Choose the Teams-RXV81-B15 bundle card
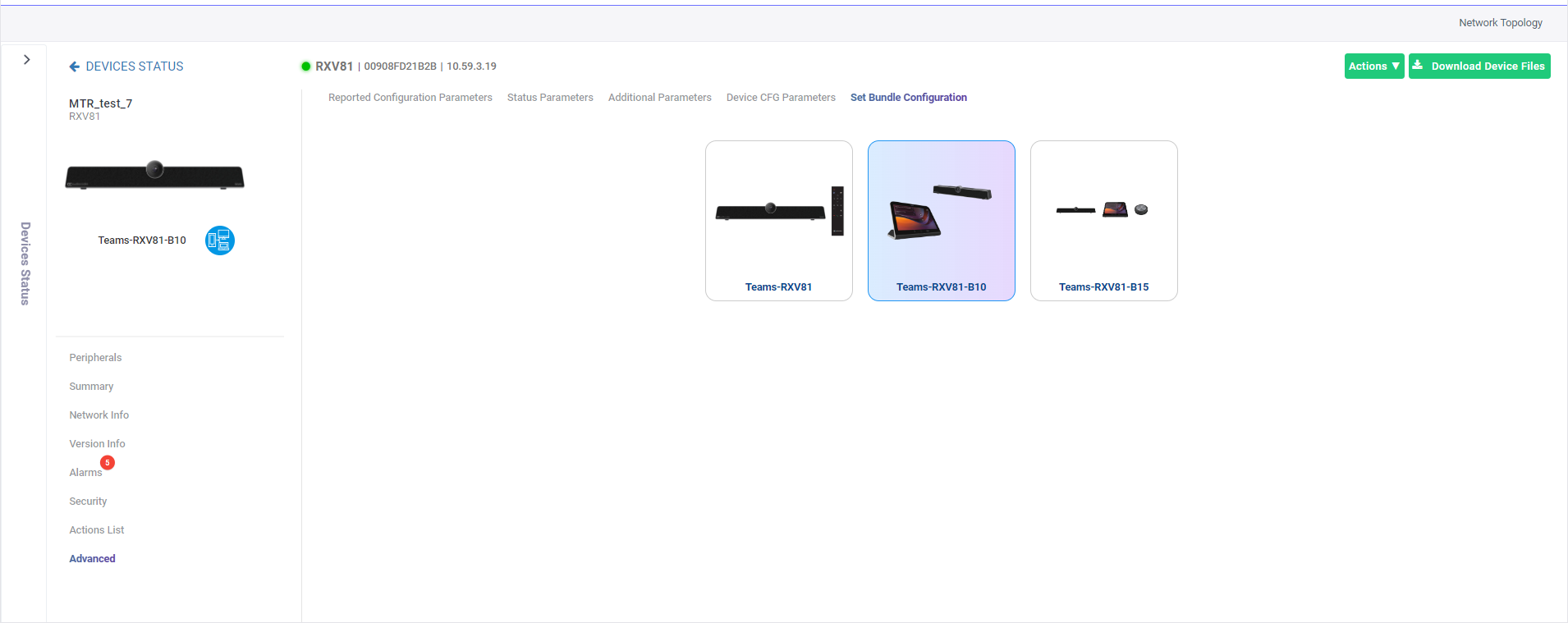Image resolution: width=1568 pixels, height=623 pixels. pos(1104,221)
